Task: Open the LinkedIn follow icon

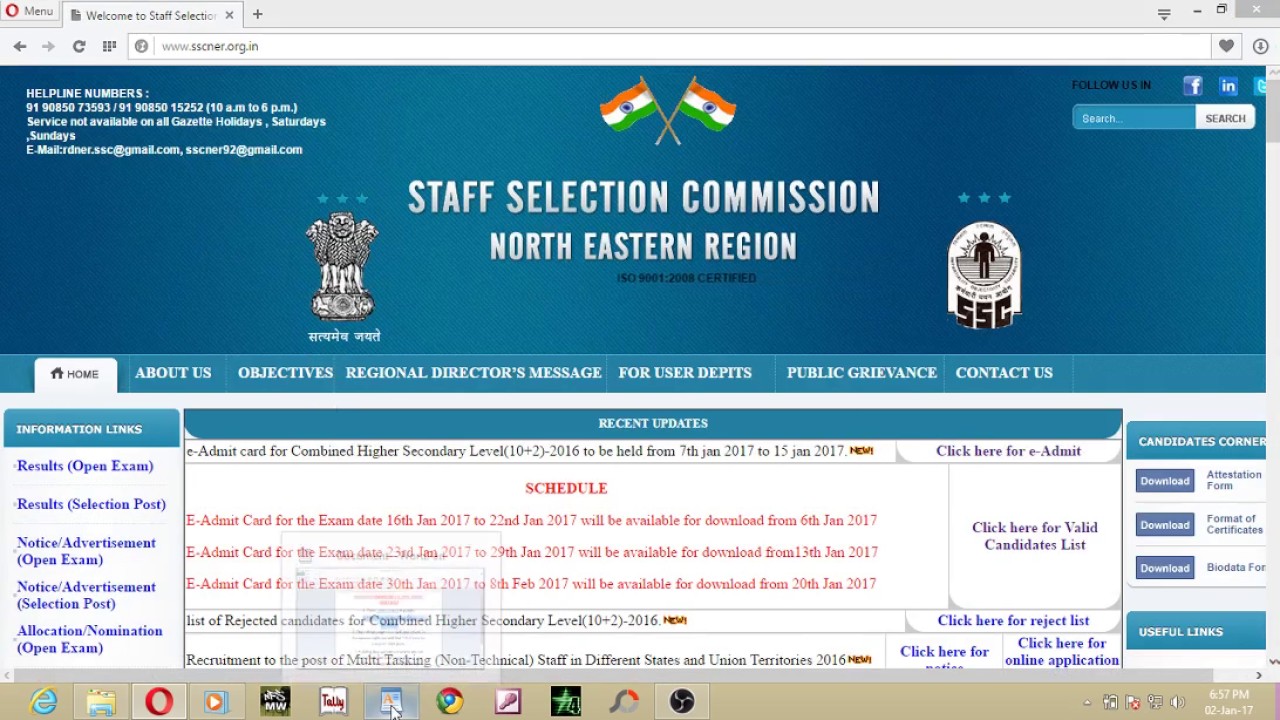Action: [x=1228, y=86]
